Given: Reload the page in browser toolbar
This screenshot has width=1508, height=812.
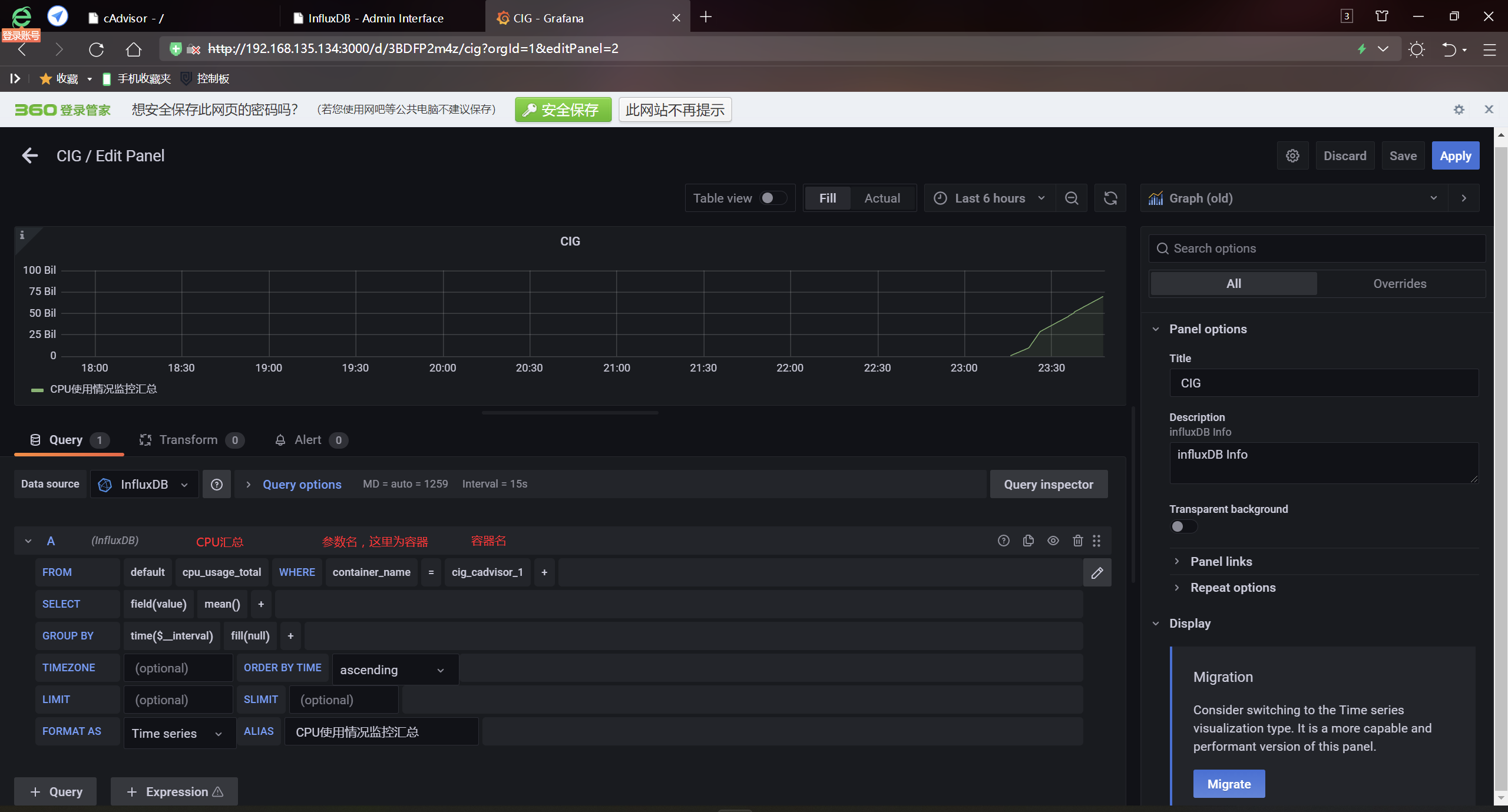Looking at the screenshot, I should pyautogui.click(x=96, y=49).
